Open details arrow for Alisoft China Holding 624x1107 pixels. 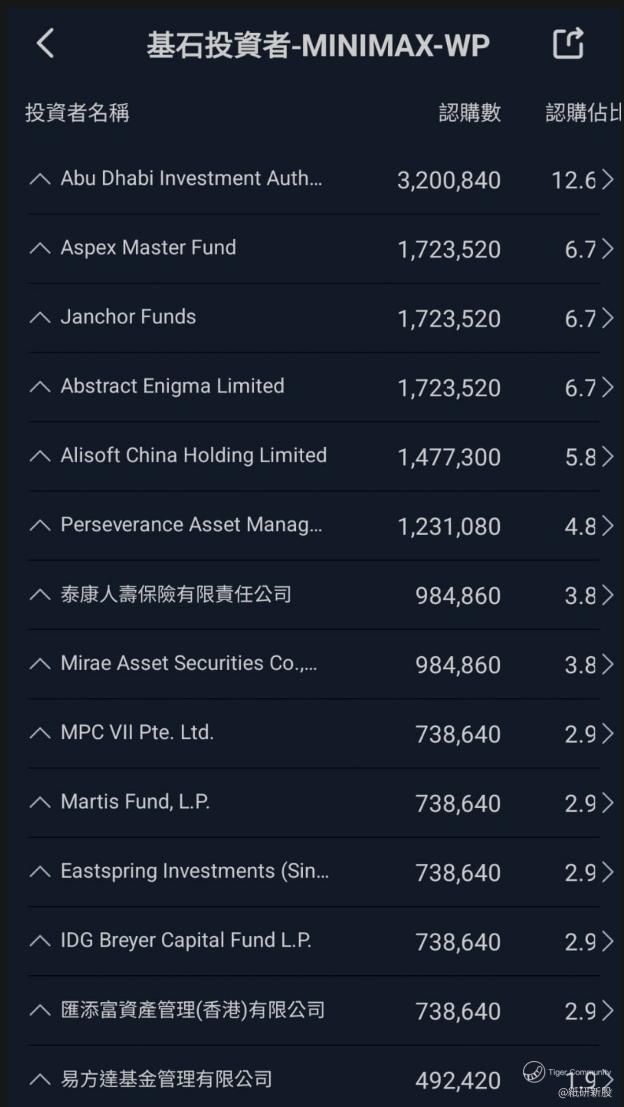(x=607, y=456)
